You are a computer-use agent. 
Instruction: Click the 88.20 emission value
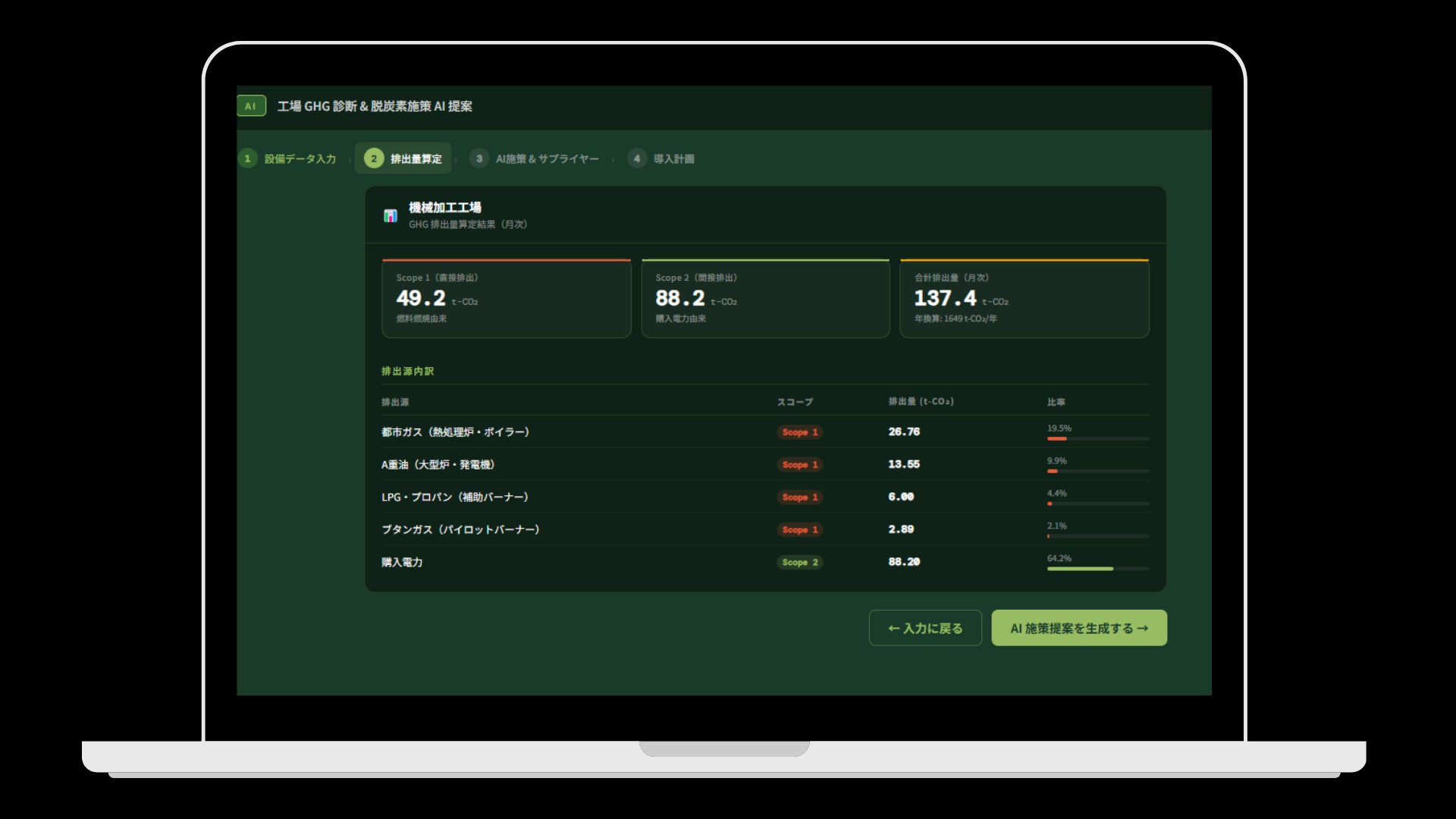pos(904,562)
